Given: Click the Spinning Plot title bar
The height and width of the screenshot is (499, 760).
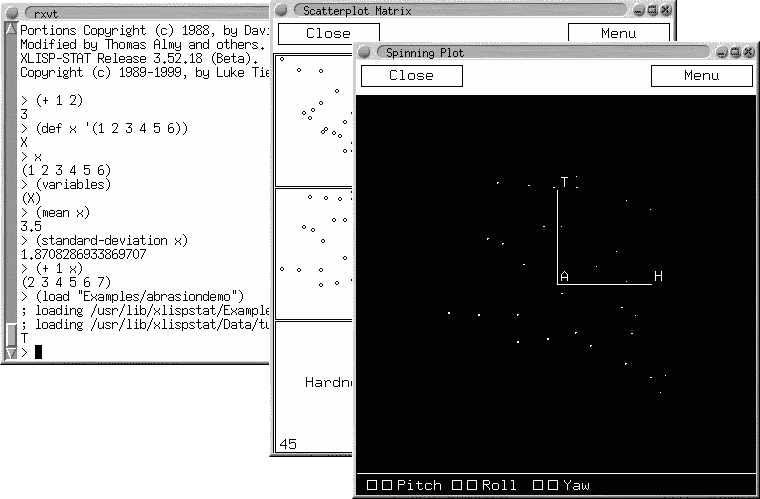Looking at the screenshot, I should 543,52.
